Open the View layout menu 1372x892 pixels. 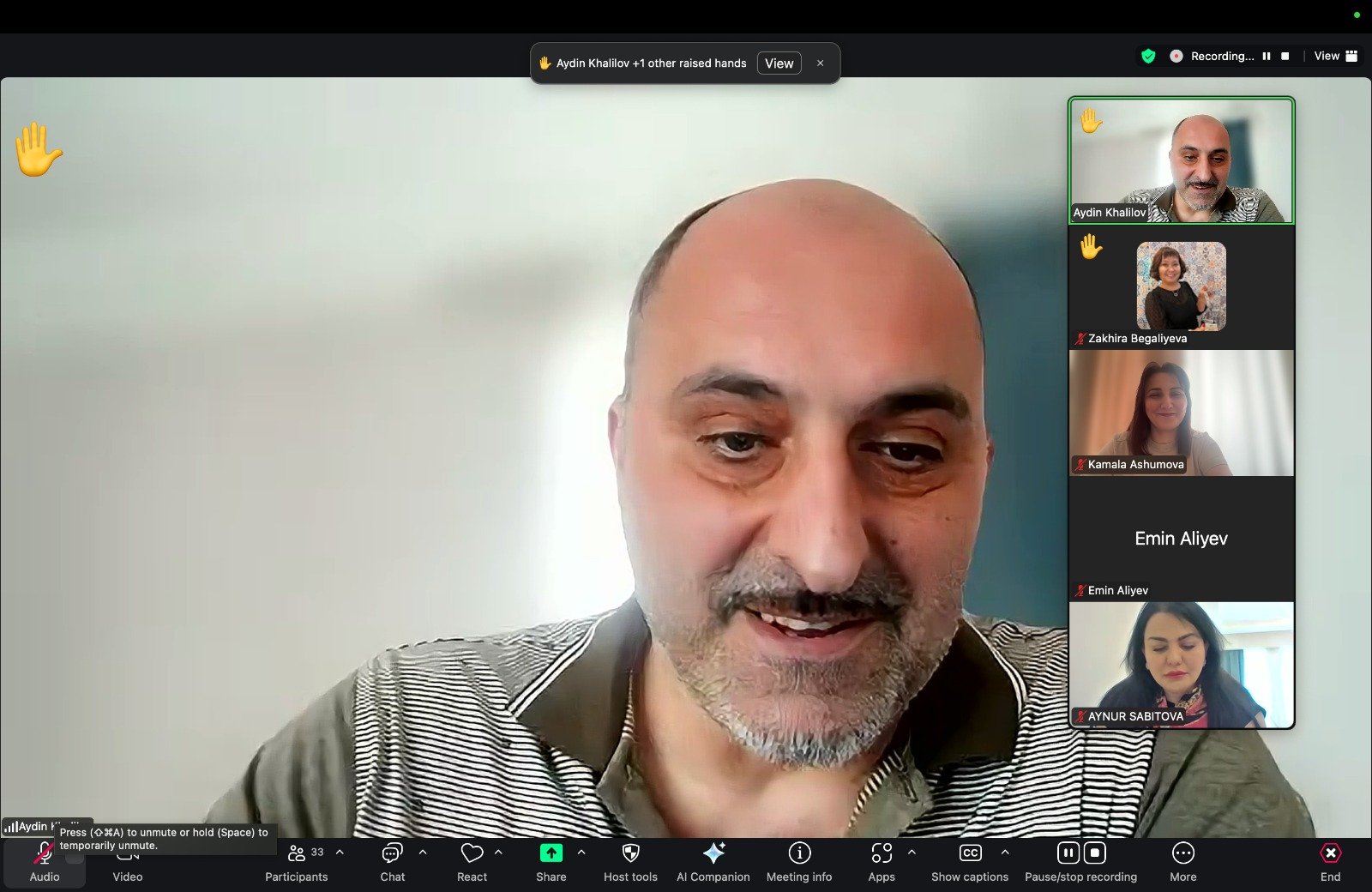click(x=1336, y=56)
